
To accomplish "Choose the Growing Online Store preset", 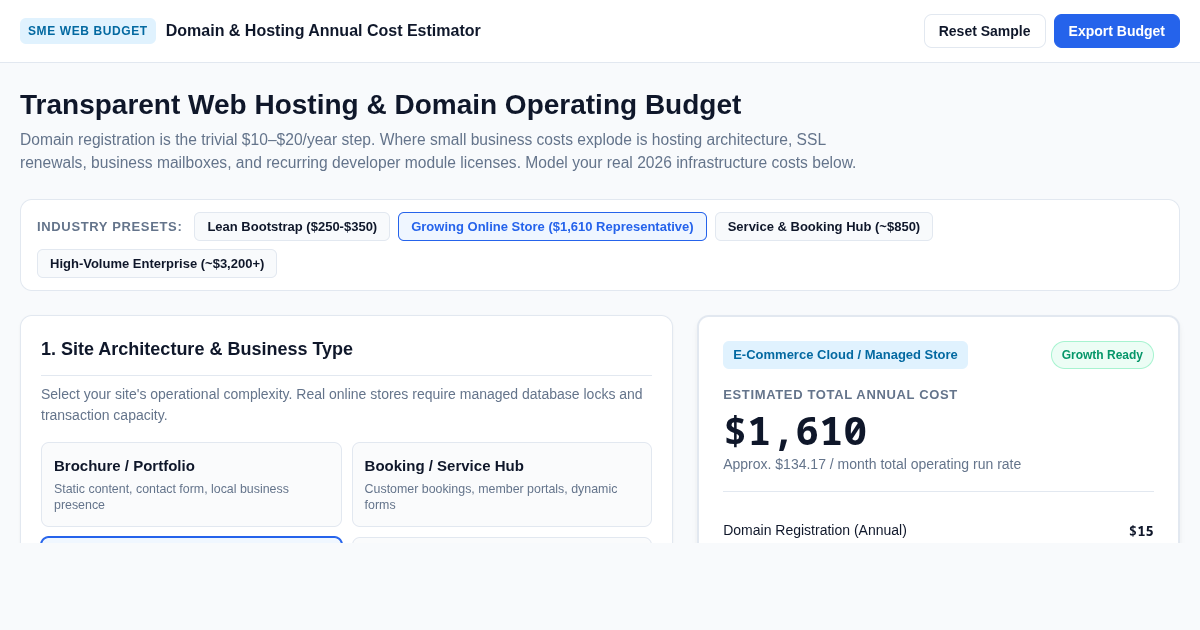I will 552,226.
